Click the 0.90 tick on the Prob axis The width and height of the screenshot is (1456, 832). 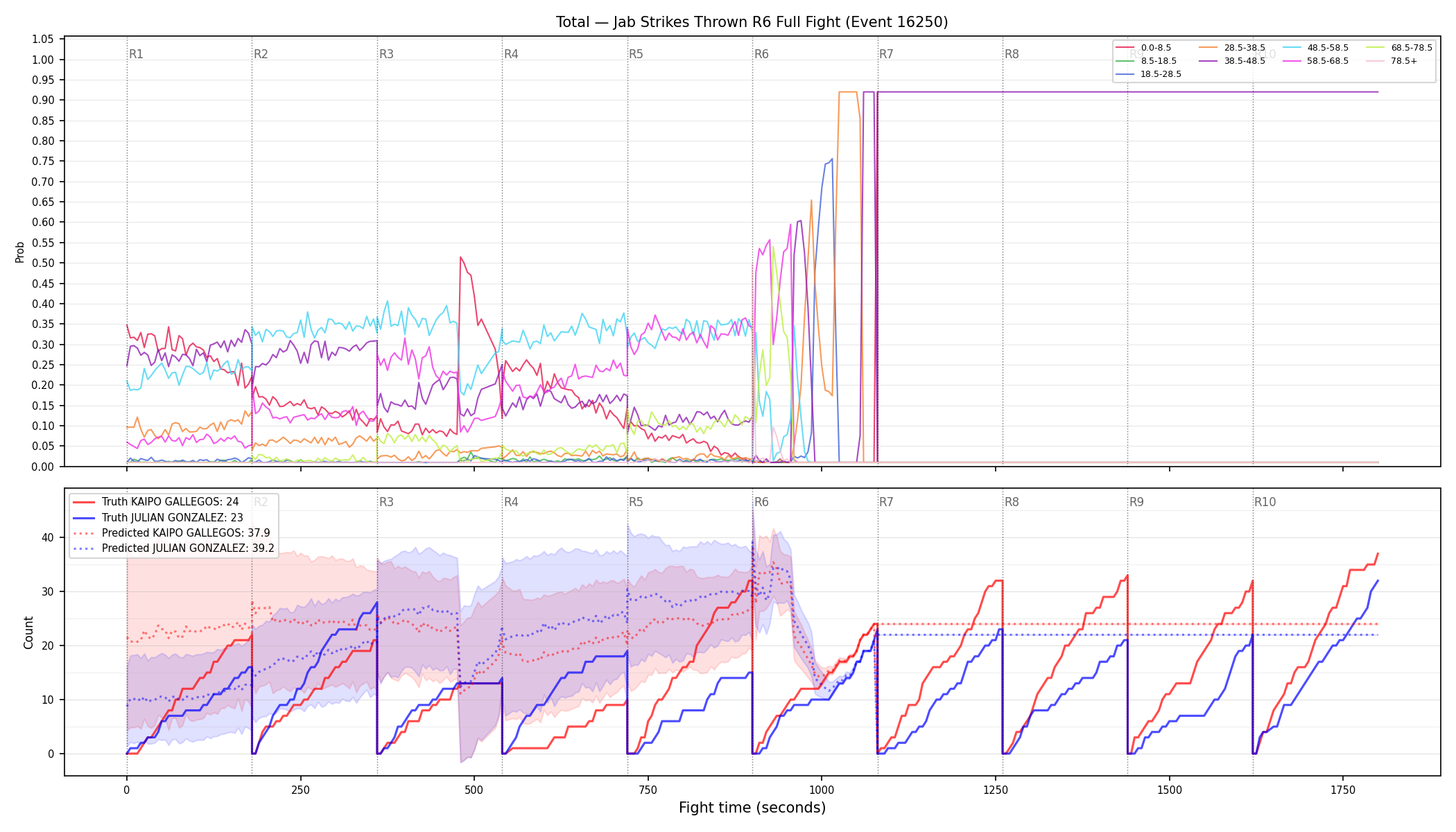point(43,101)
